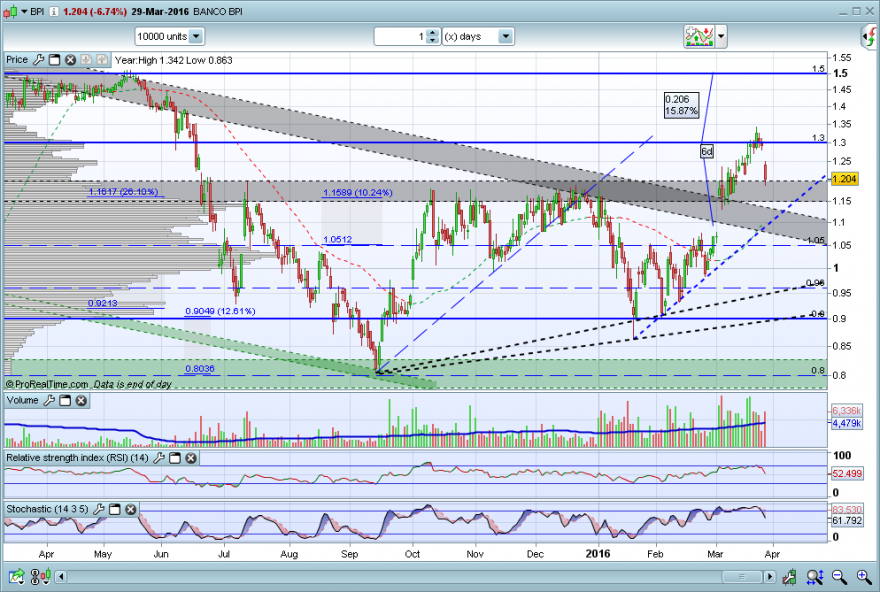Maximize the RSI panel
Image resolution: width=880 pixels, height=592 pixels.
tap(175, 458)
